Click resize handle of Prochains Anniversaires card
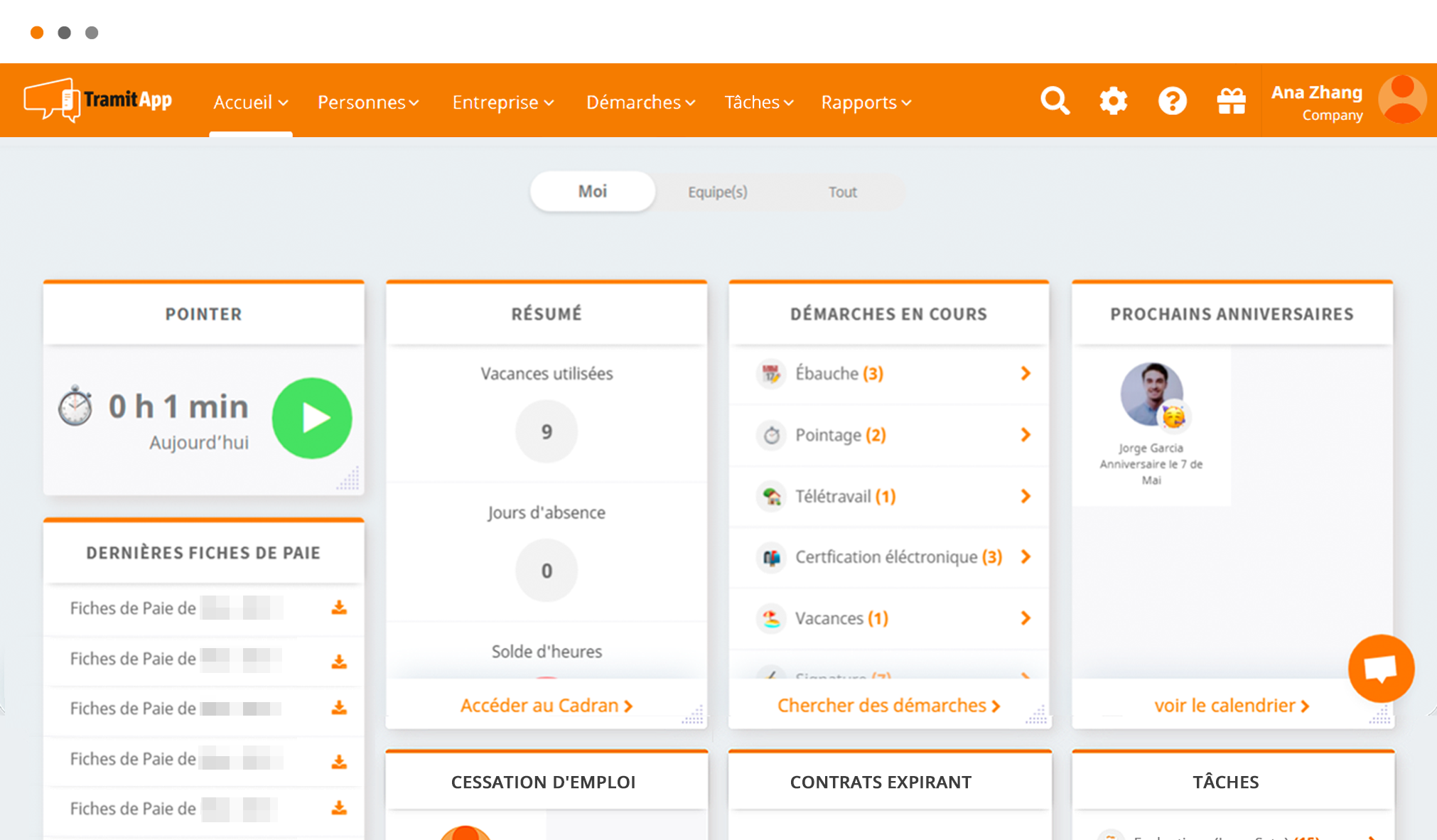 pos(1379,714)
